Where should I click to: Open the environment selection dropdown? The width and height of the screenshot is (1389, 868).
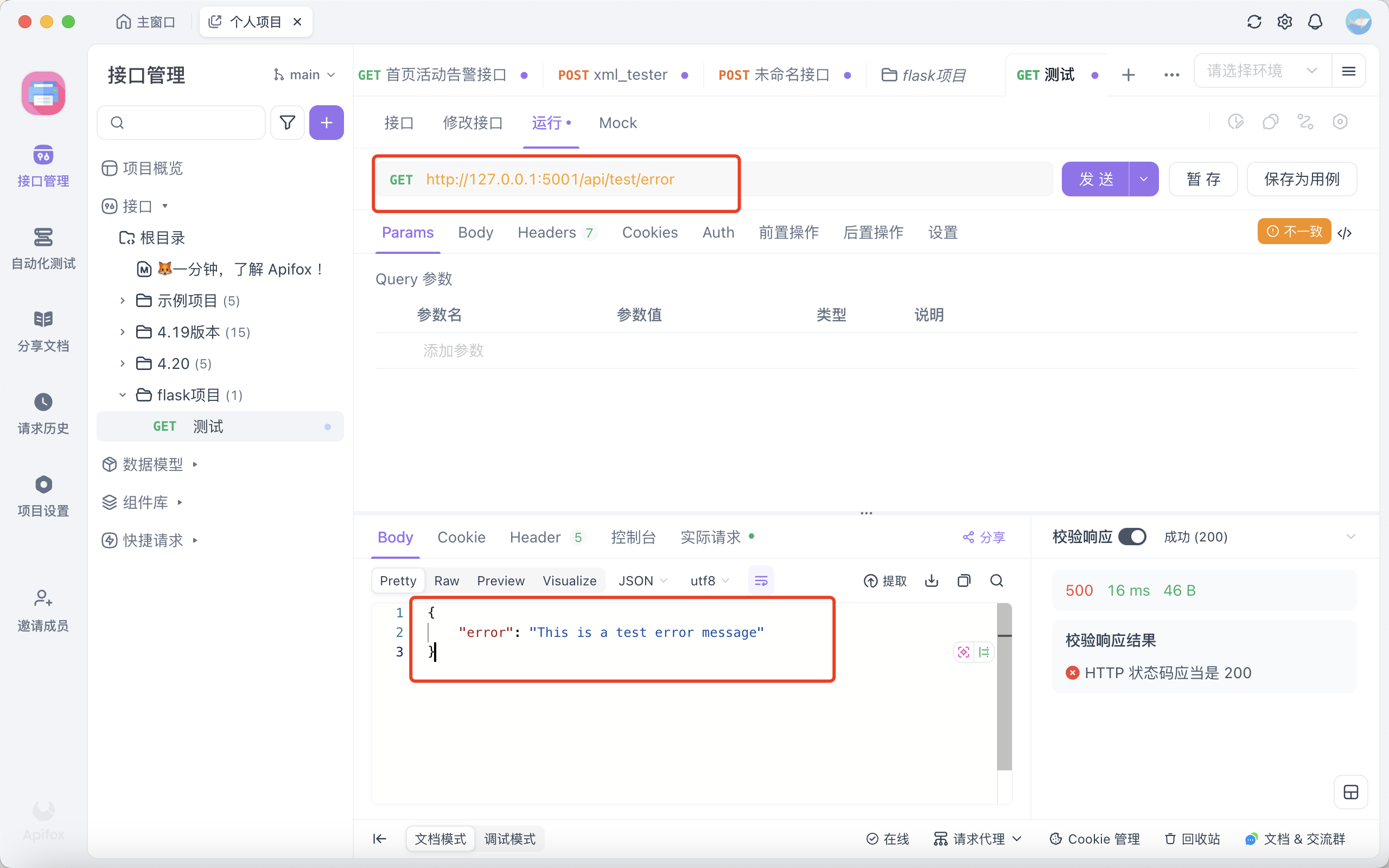tap(1262, 71)
